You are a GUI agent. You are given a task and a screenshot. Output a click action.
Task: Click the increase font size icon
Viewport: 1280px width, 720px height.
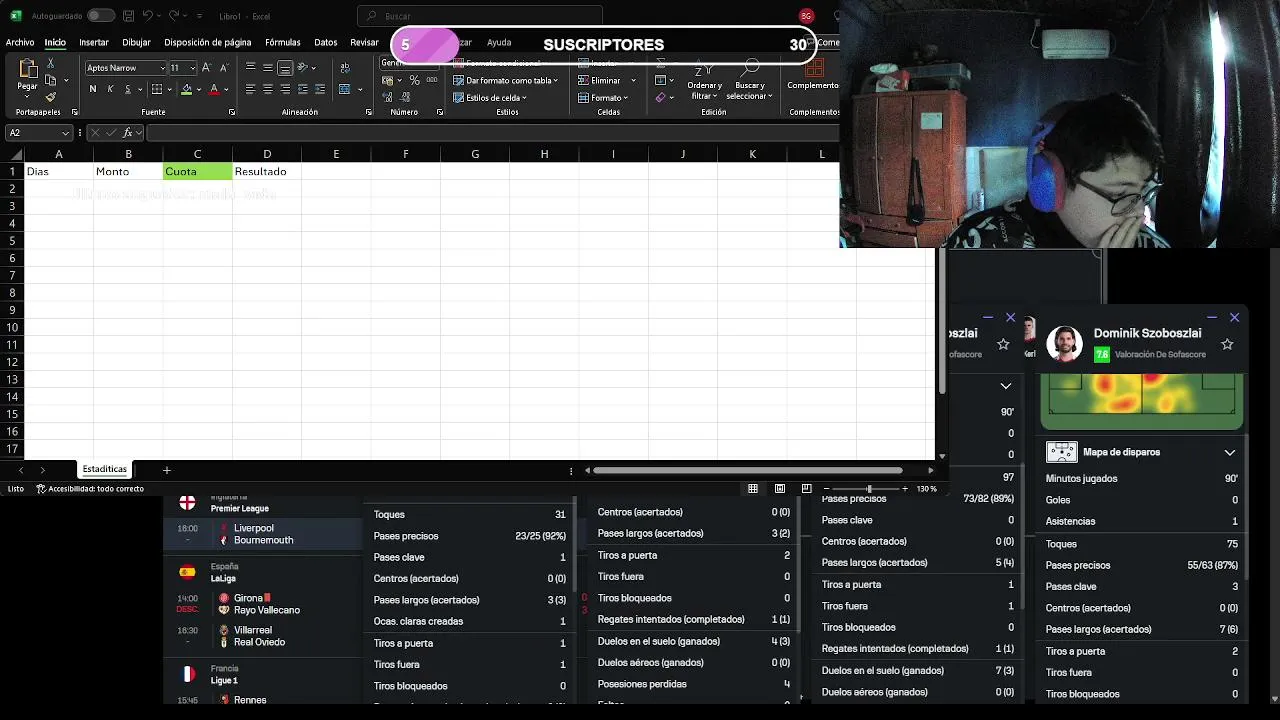coord(207,67)
